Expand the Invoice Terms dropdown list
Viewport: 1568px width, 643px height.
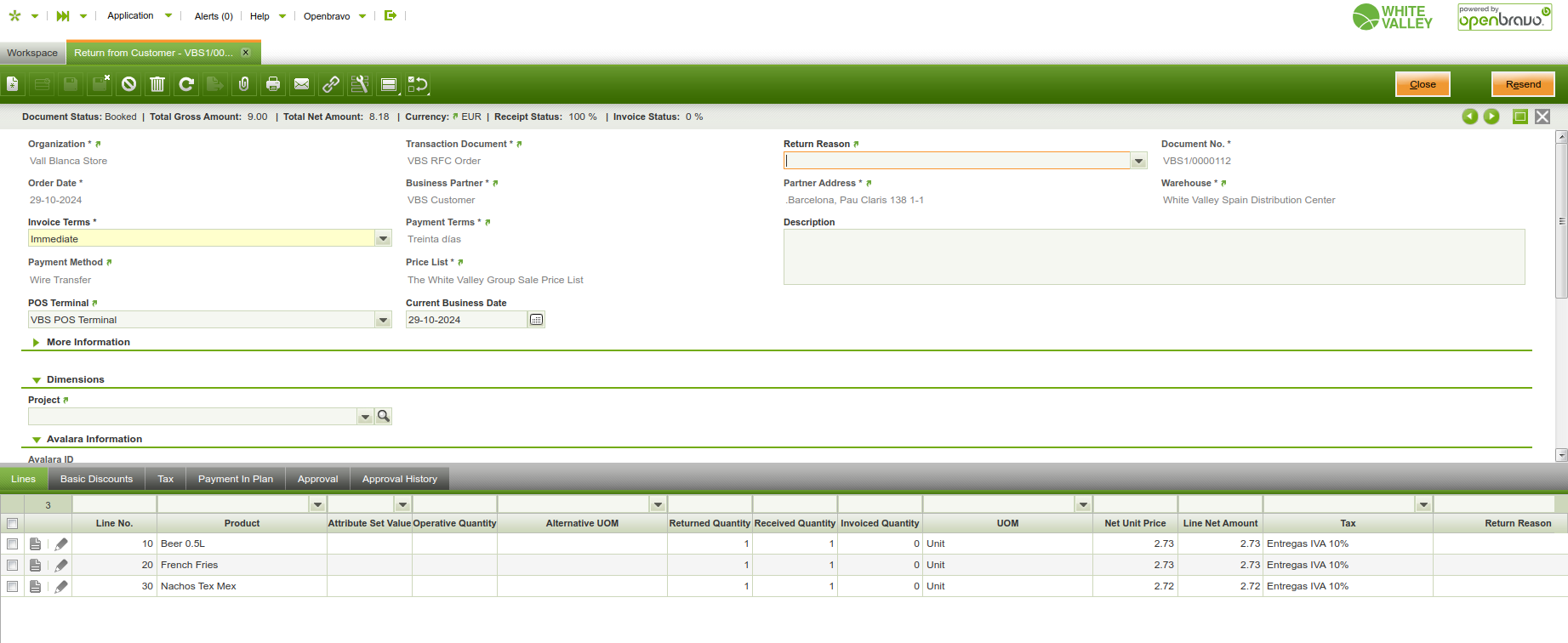pyautogui.click(x=383, y=239)
